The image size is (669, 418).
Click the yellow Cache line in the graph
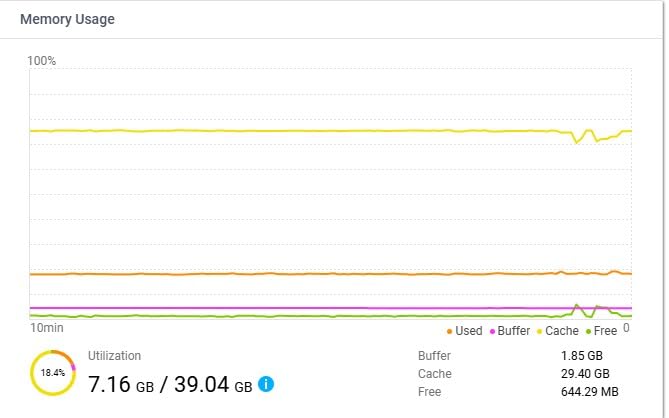pyautogui.click(x=299, y=131)
